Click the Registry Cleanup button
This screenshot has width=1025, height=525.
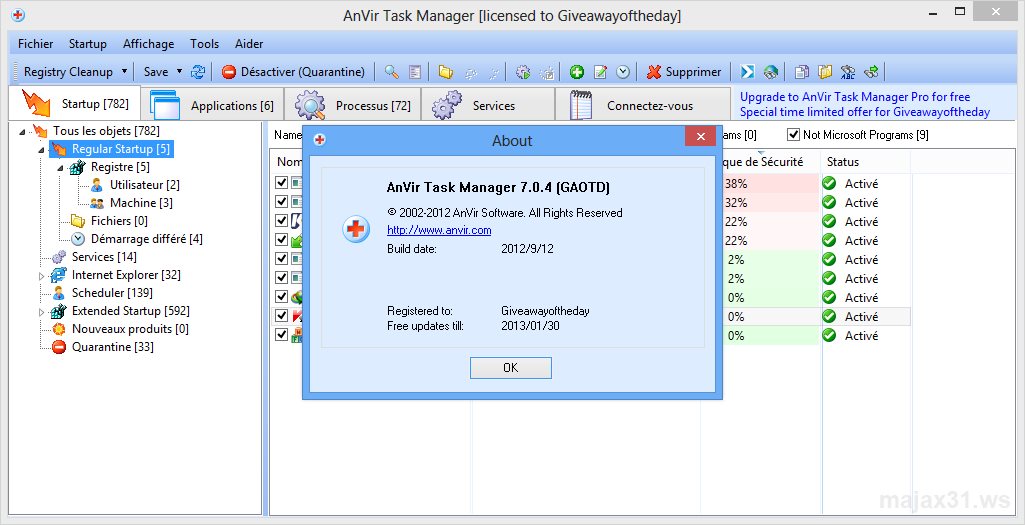[x=67, y=72]
